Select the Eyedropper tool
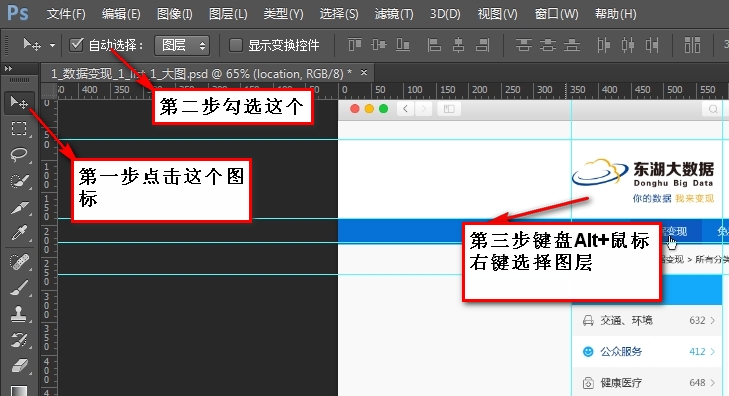The width and height of the screenshot is (729, 396). tap(19, 232)
